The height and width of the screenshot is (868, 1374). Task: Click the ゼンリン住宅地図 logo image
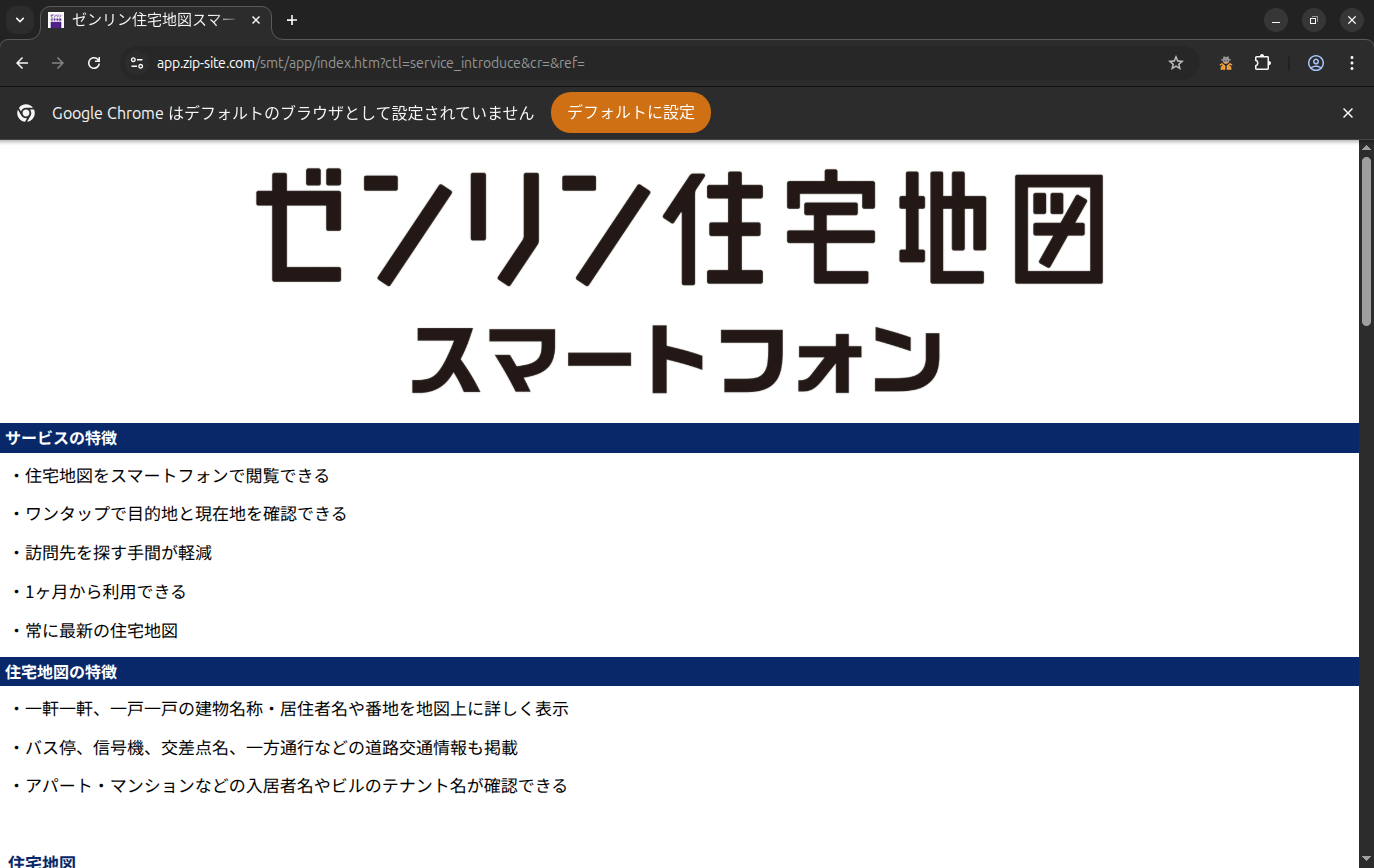[679, 227]
